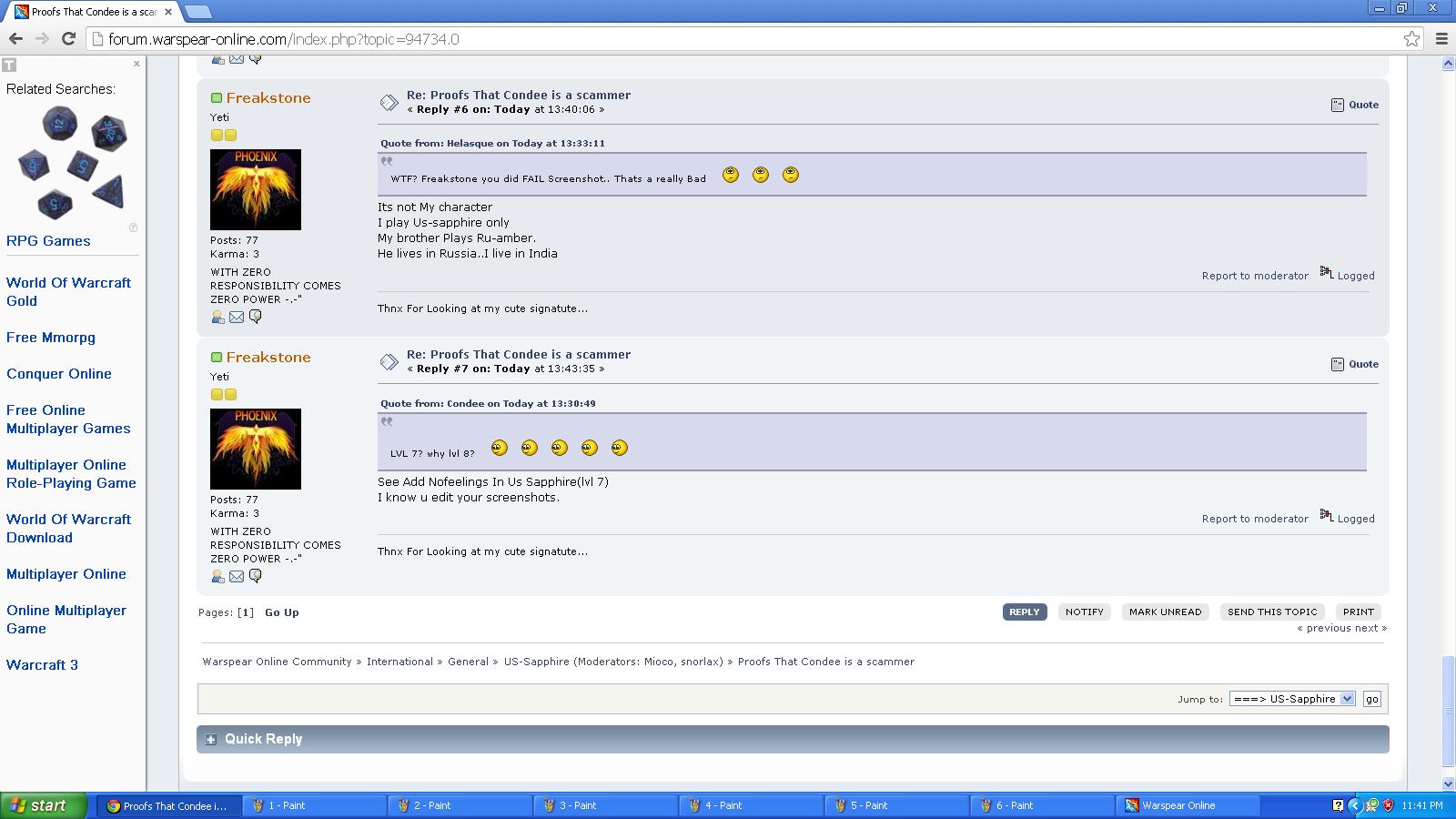The height and width of the screenshot is (819, 1456).
Task: Click the page scrollbar down arrow
Action: pyautogui.click(x=1449, y=784)
